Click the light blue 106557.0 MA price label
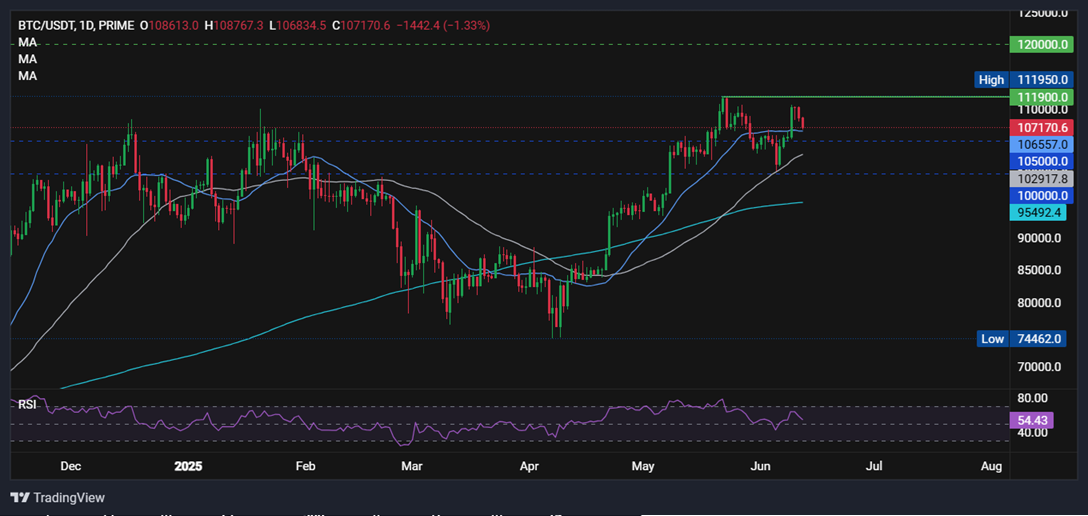The width and height of the screenshot is (1088, 516). pyautogui.click(x=1042, y=144)
